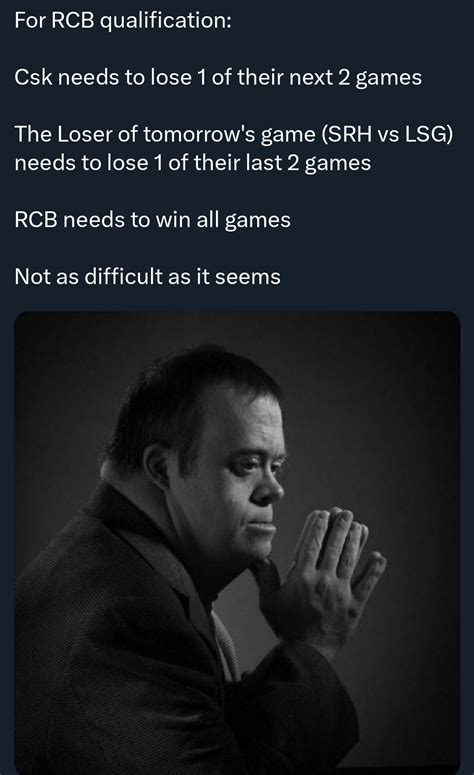Click the "For RCB qualification:" heading line
Viewport: 474px width, 775px height.
(123, 20)
